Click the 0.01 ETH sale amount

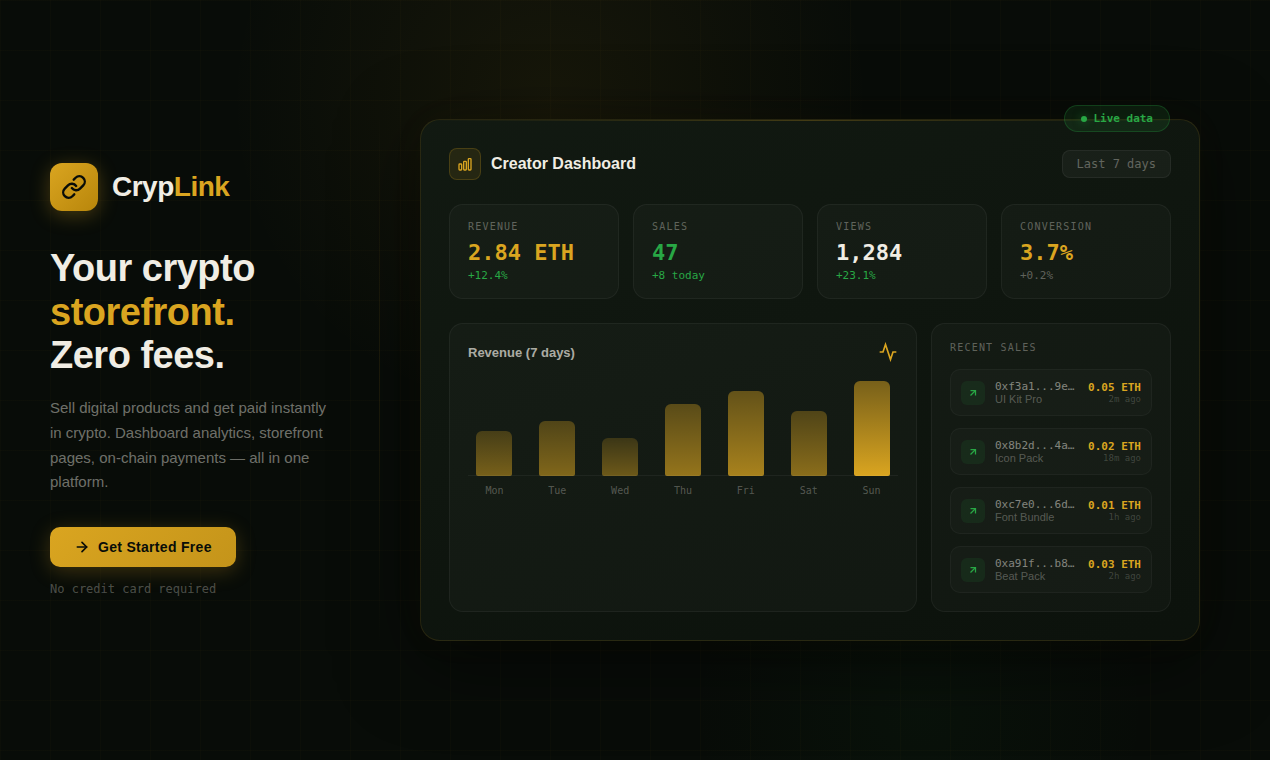tap(1114, 505)
